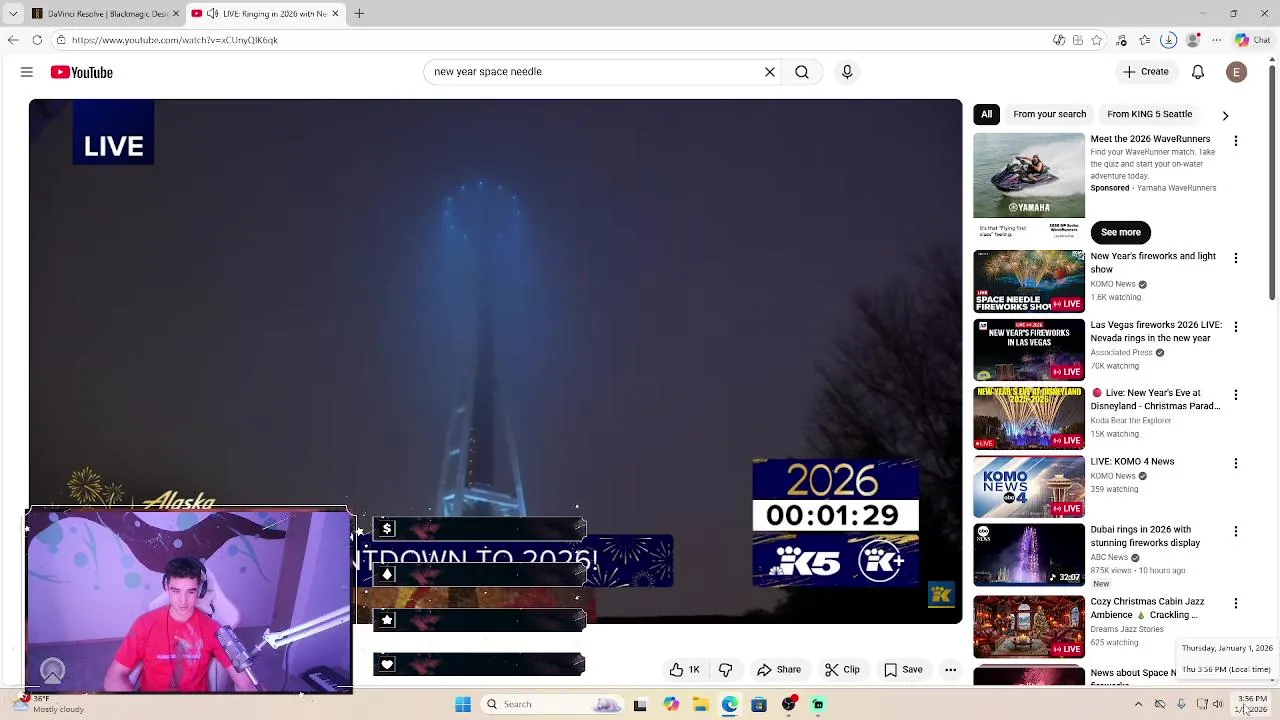Screen dimensions: 1280x720
Task: Reload the page
Action: (x=37, y=40)
